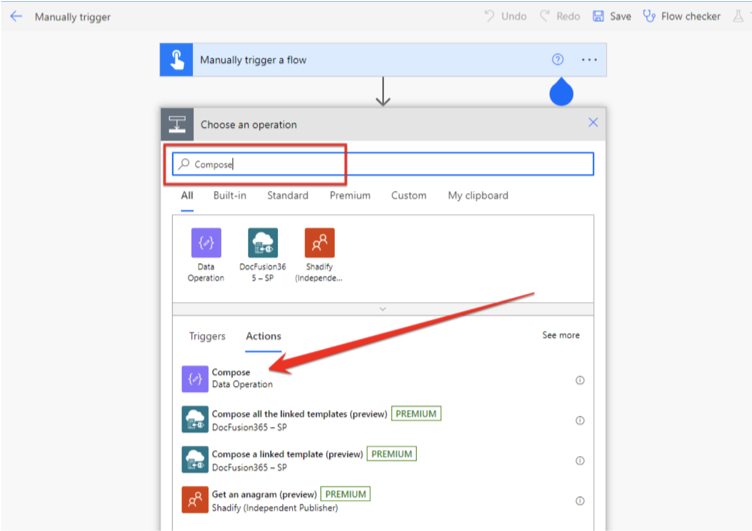Switch to the Actions tab
Image resolution: width=752 pixels, height=531 pixels.
tap(263, 336)
